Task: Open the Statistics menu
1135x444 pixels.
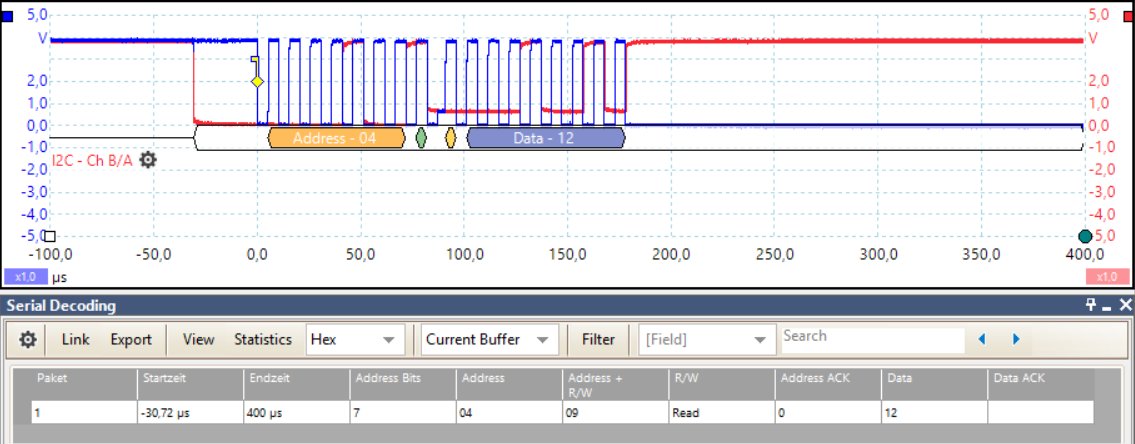Action: (263, 339)
